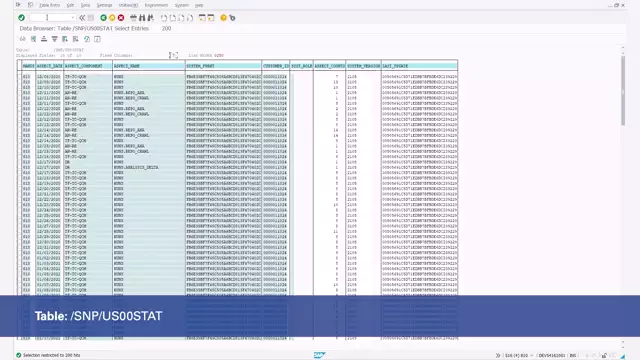Click the status message 'Selection restricted to 200 hits'
Screen dimensions: 640x360
pyautogui.click(x=51, y=356)
